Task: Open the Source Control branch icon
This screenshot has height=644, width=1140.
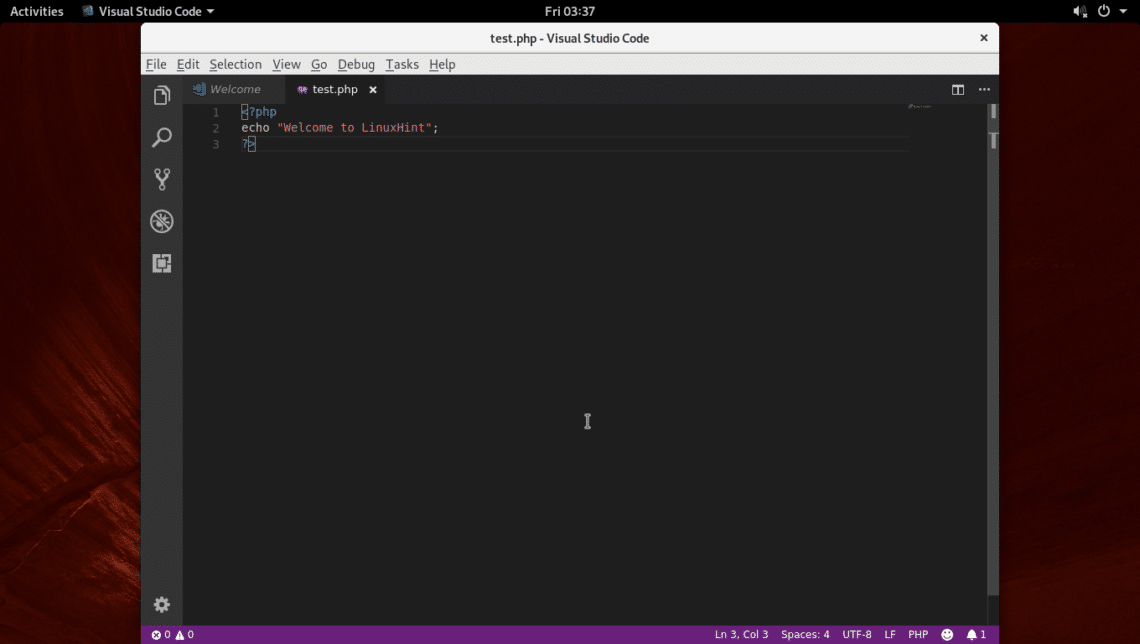Action: pyautogui.click(x=162, y=180)
